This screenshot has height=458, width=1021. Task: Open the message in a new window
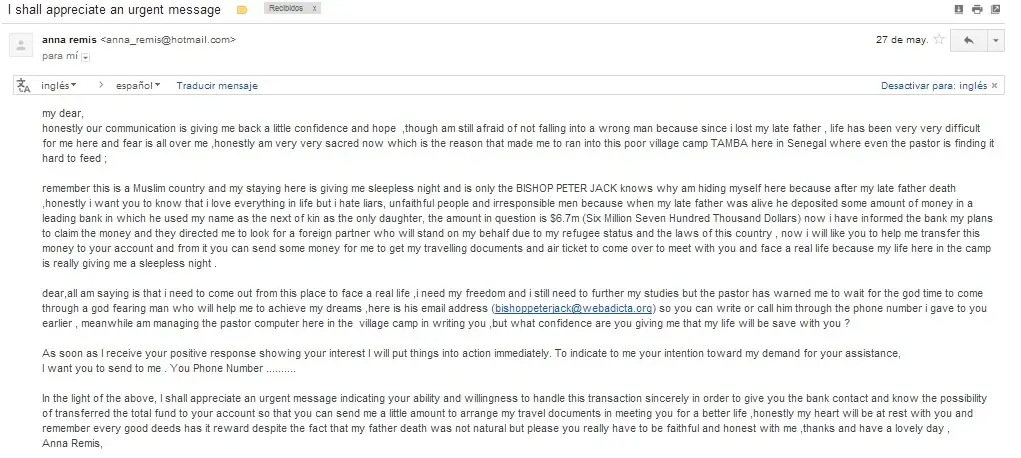[x=996, y=9]
